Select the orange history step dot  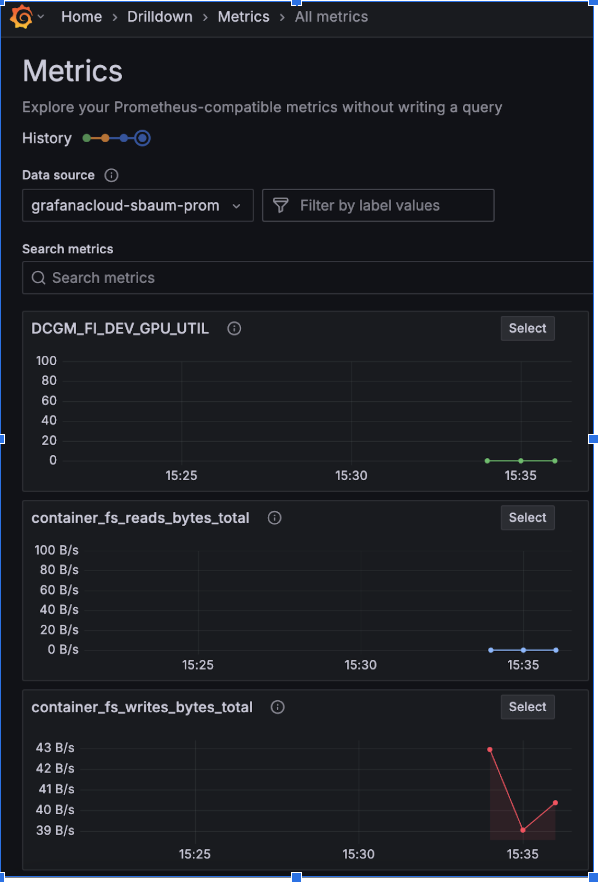[x=105, y=138]
